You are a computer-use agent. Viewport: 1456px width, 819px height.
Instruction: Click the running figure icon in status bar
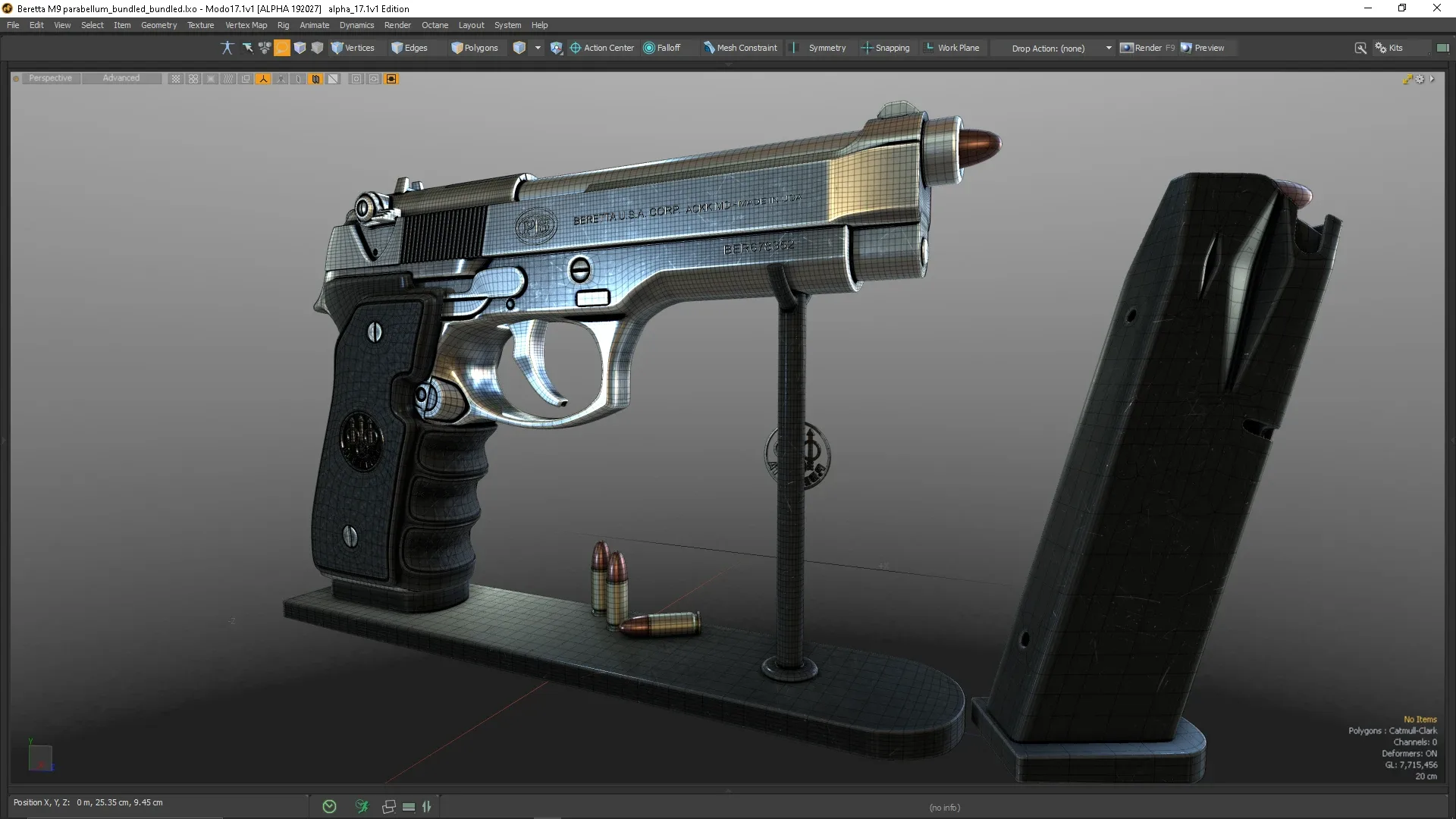(362, 807)
